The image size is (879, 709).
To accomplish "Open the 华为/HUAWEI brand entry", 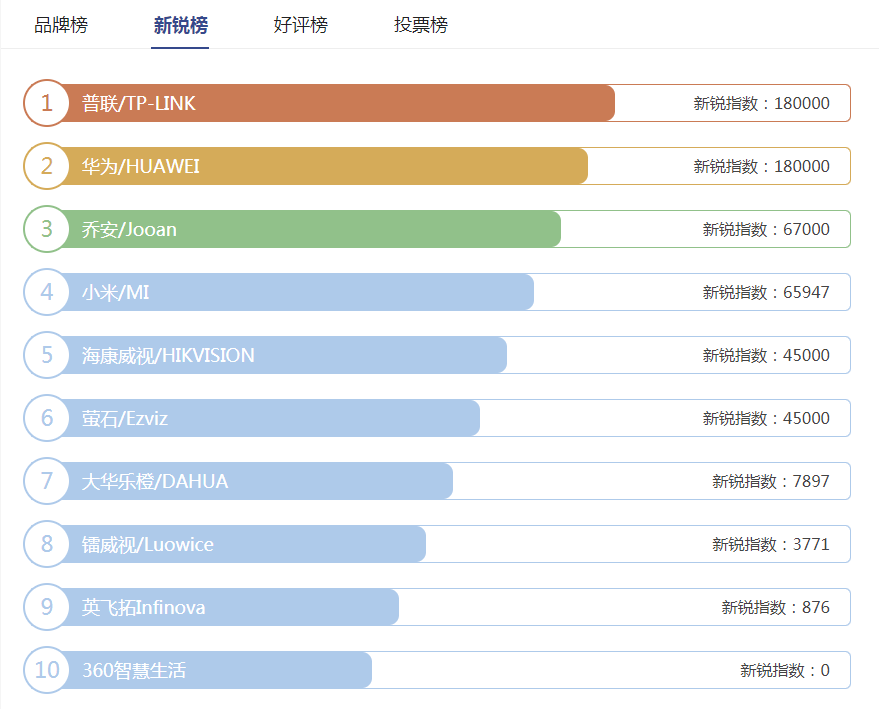I will click(x=141, y=166).
